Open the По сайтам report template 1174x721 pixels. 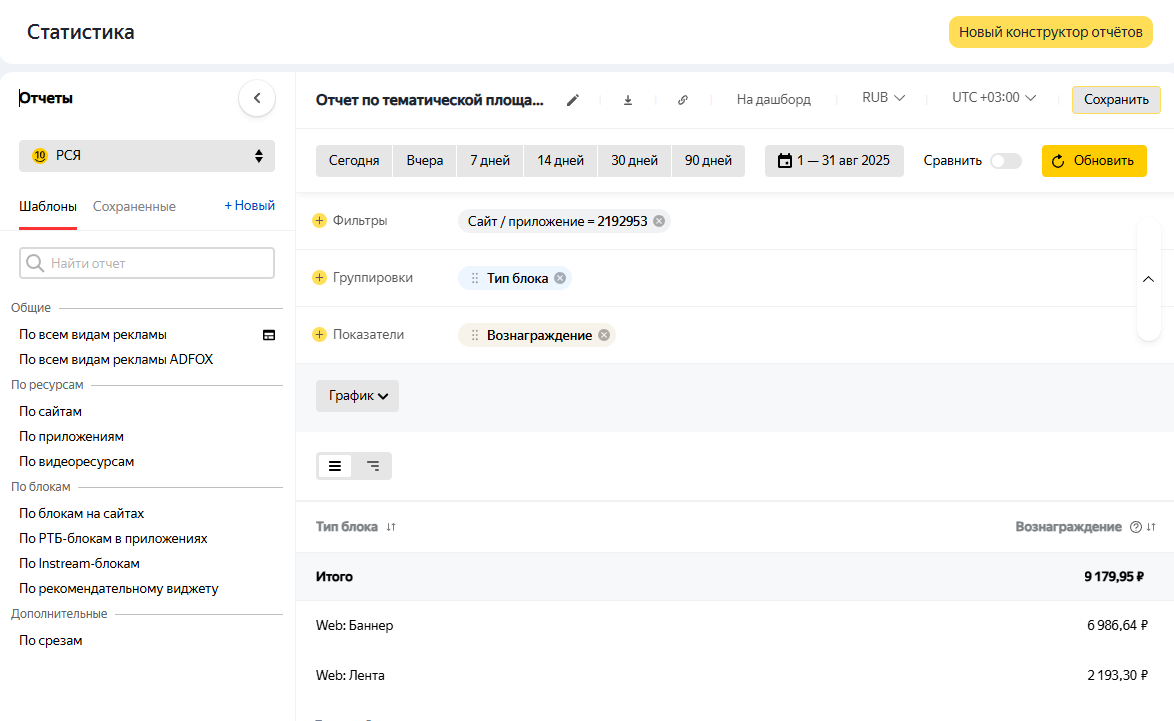click(51, 411)
